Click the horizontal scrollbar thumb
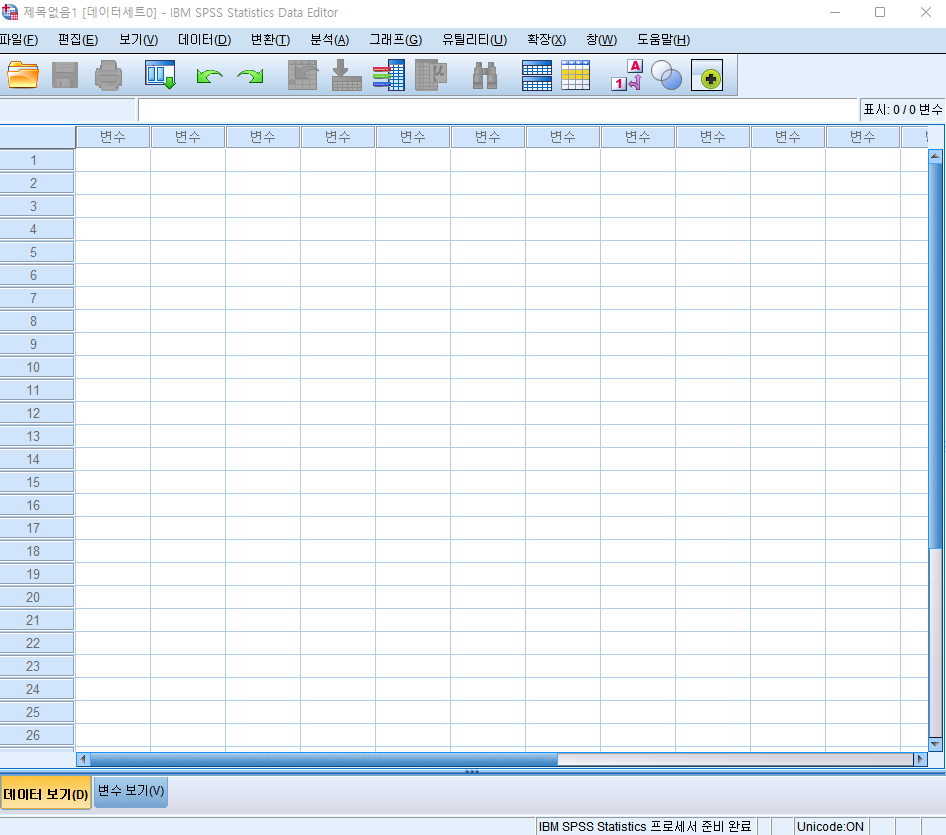Viewport: 946px width, 835px height. point(324,759)
